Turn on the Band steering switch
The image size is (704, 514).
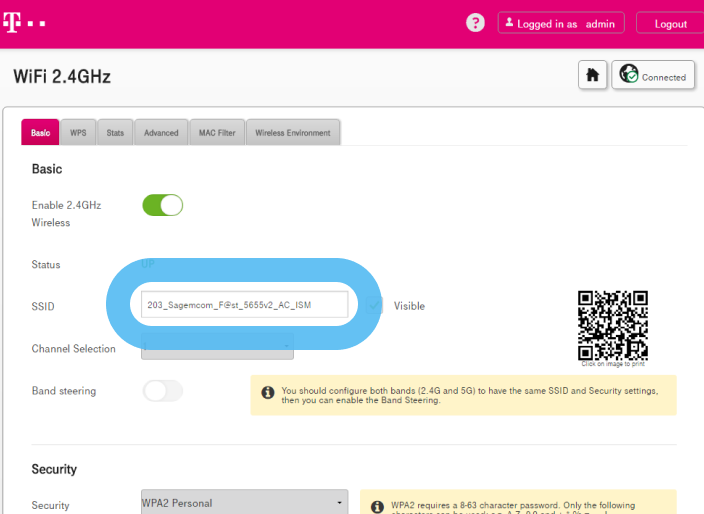pos(163,391)
